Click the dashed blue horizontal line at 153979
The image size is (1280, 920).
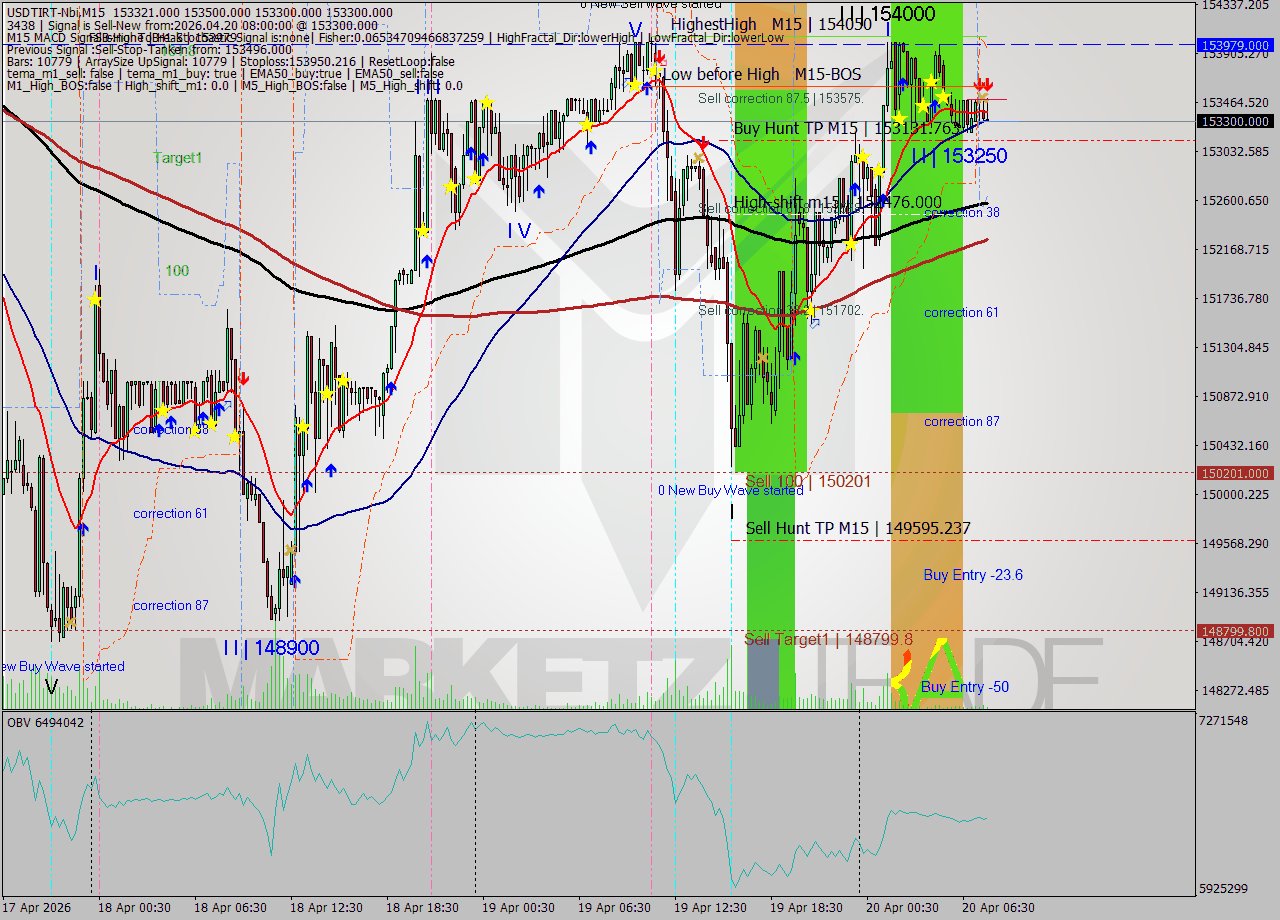pyautogui.click(x=1100, y=45)
